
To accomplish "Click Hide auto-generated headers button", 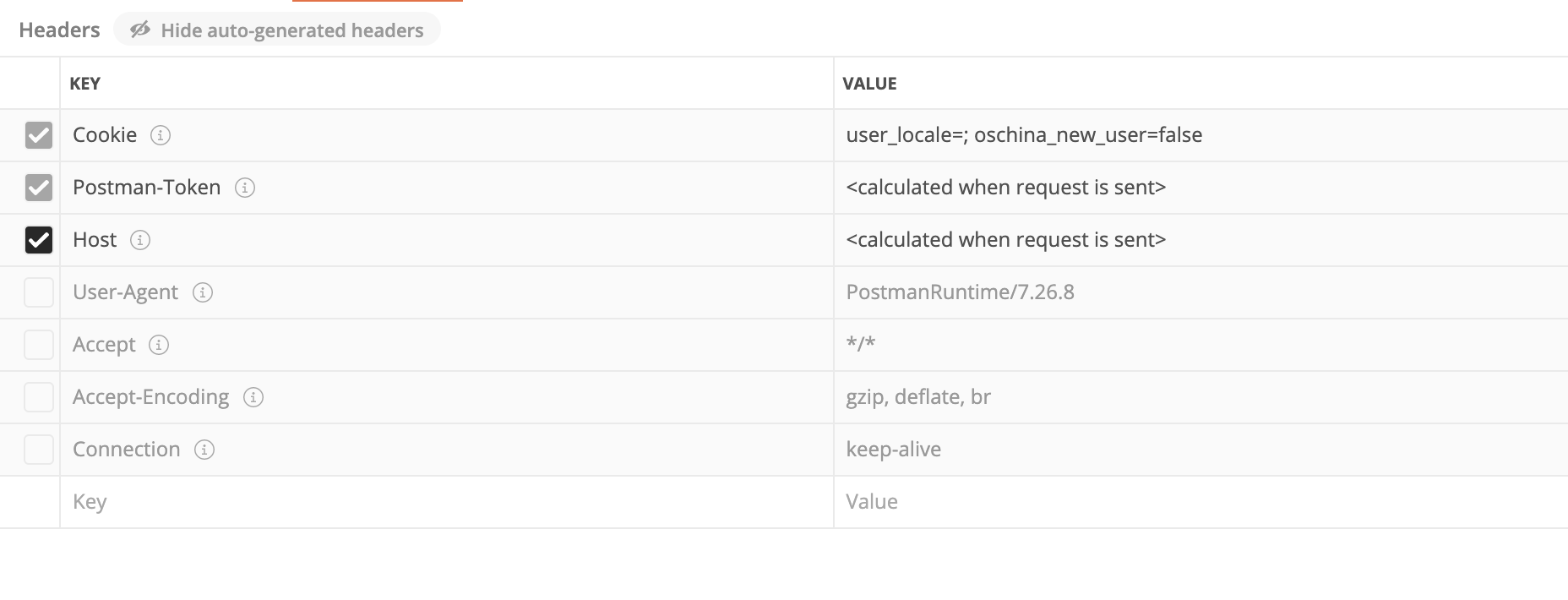I will pyautogui.click(x=277, y=30).
